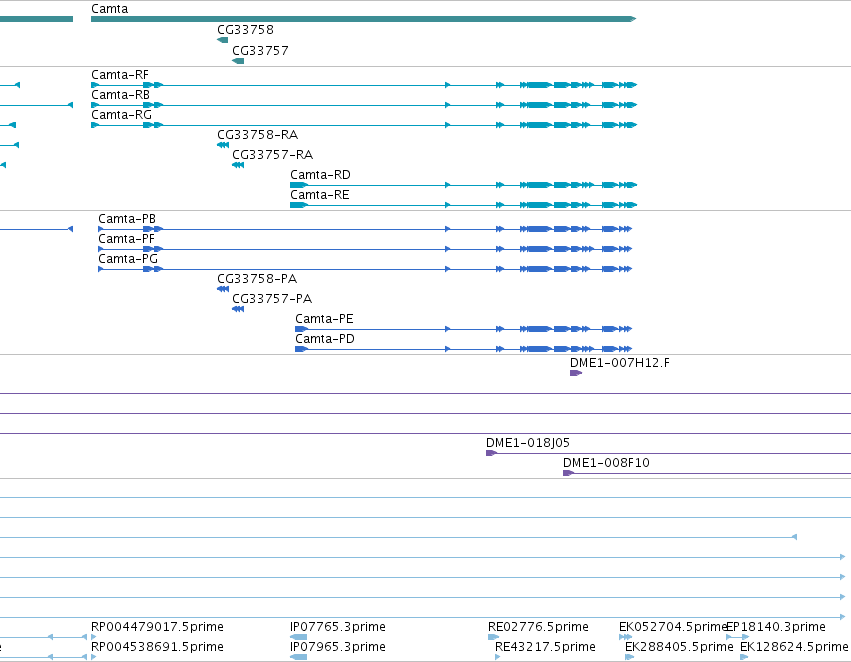Click the Camta-RD first exon block
Screen dimensions: 851x662
(299, 185)
